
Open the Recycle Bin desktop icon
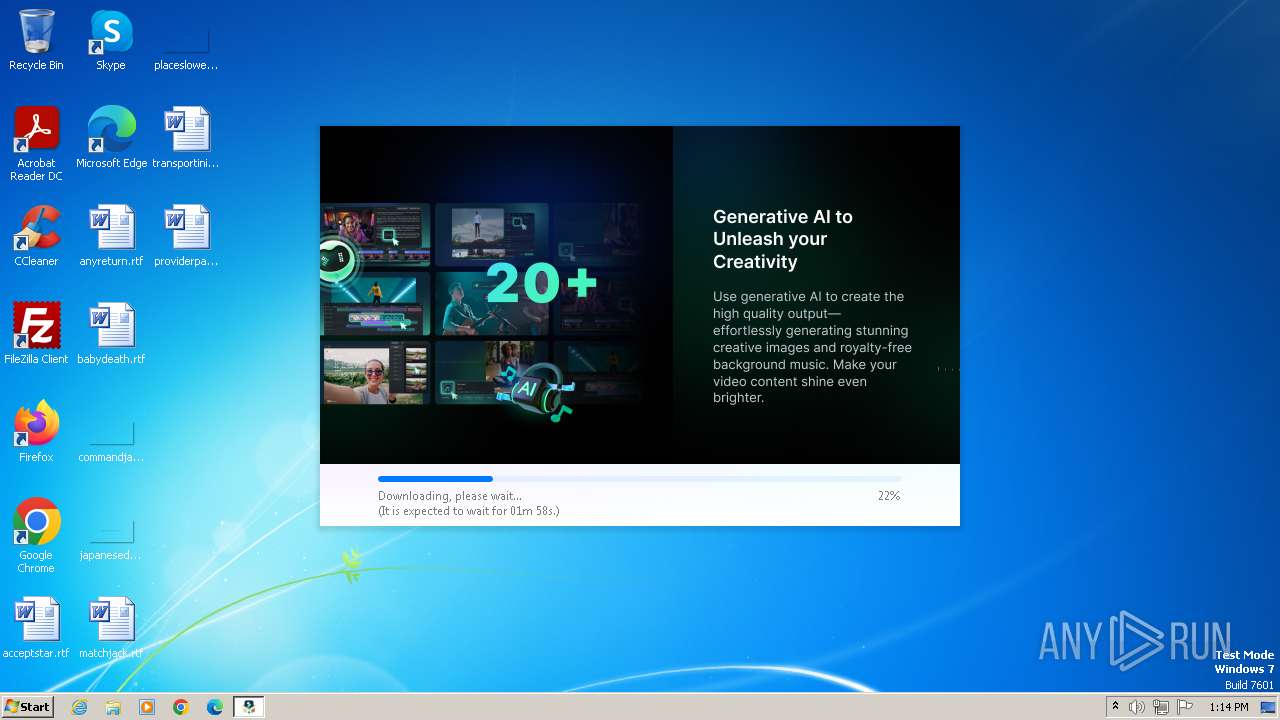tap(36, 41)
